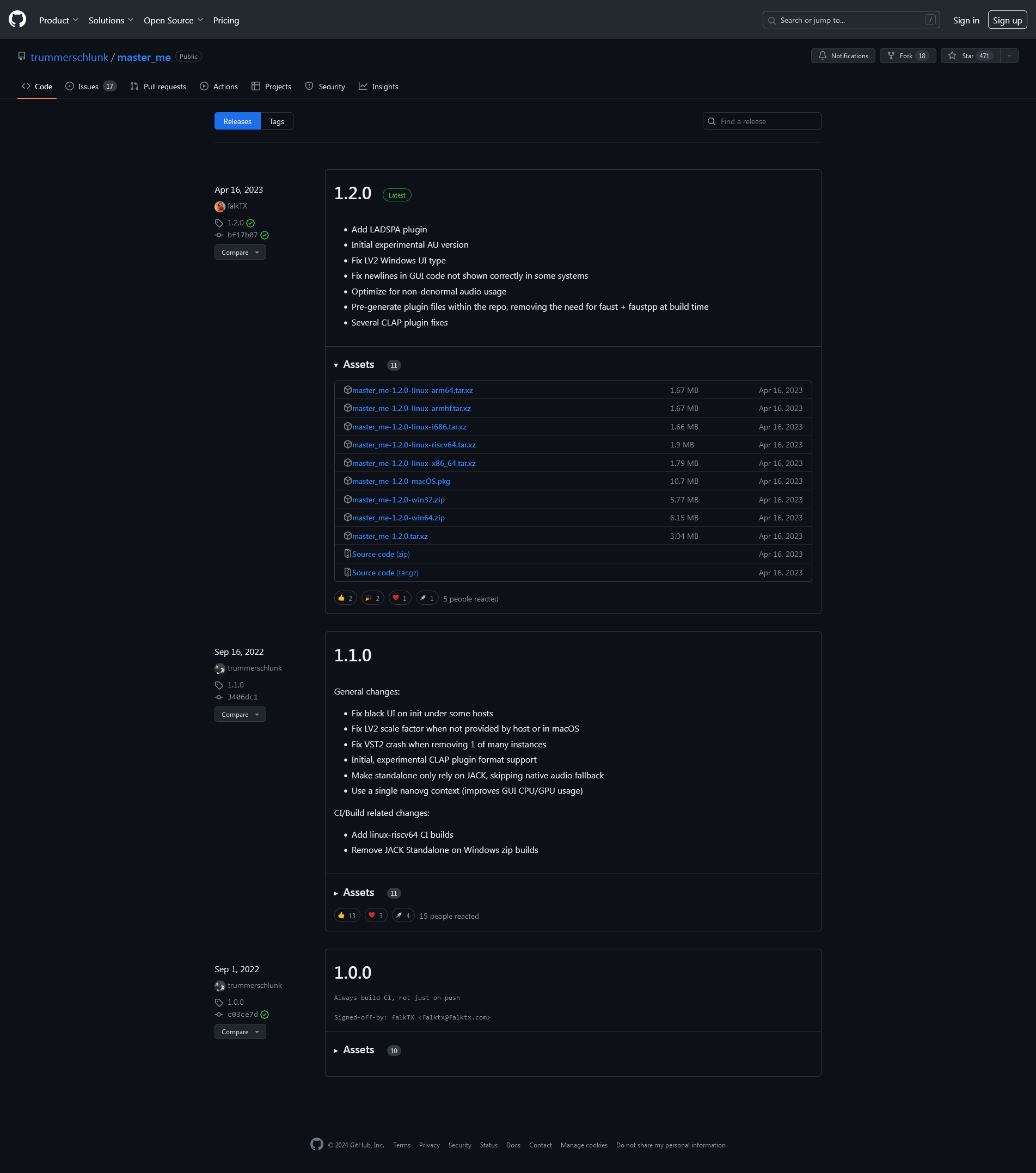
Task: Click the star icon to star the repo
Action: [x=952, y=56]
